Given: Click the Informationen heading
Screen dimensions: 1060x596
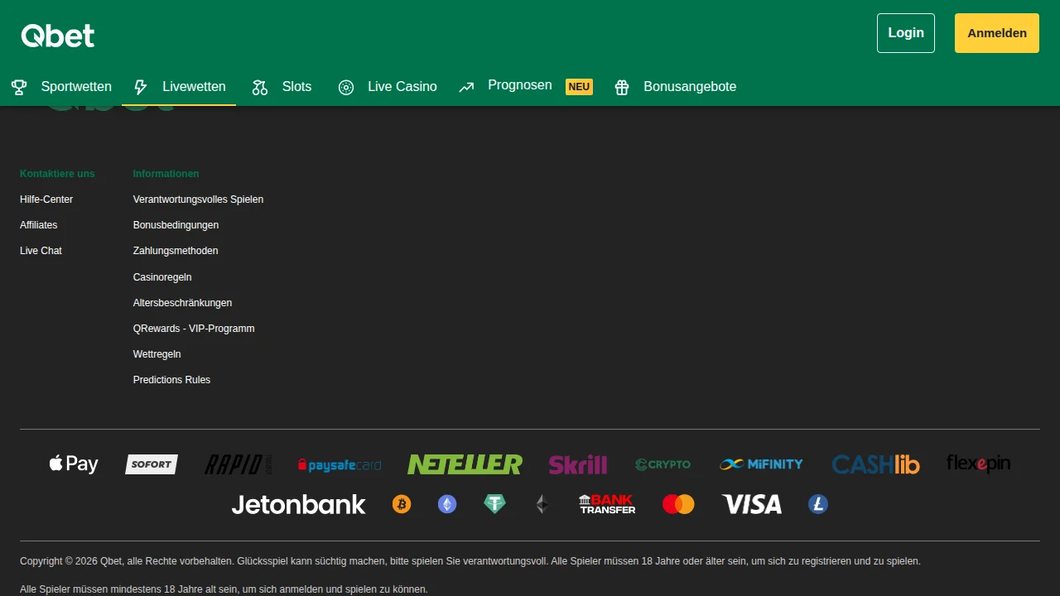Looking at the screenshot, I should click(x=166, y=174).
